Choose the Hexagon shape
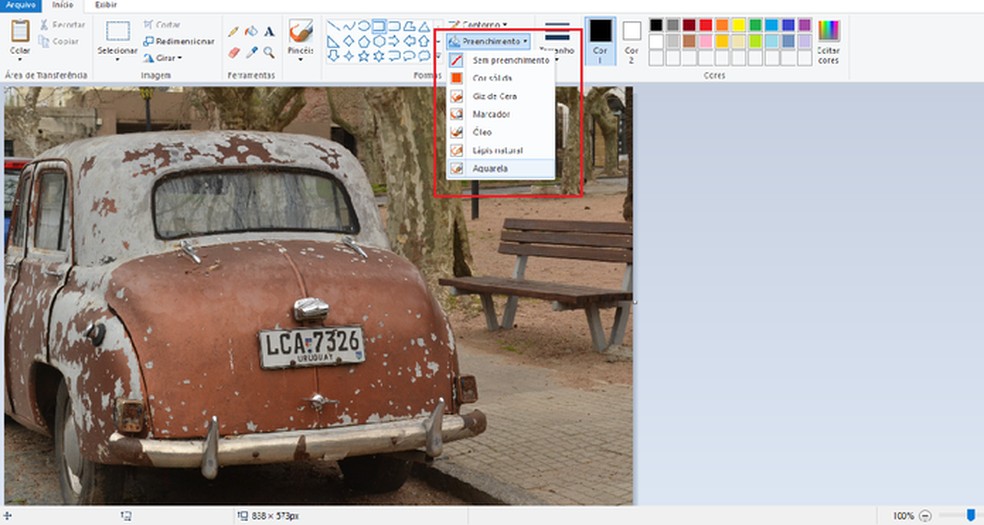984x525 pixels. pos(378,41)
